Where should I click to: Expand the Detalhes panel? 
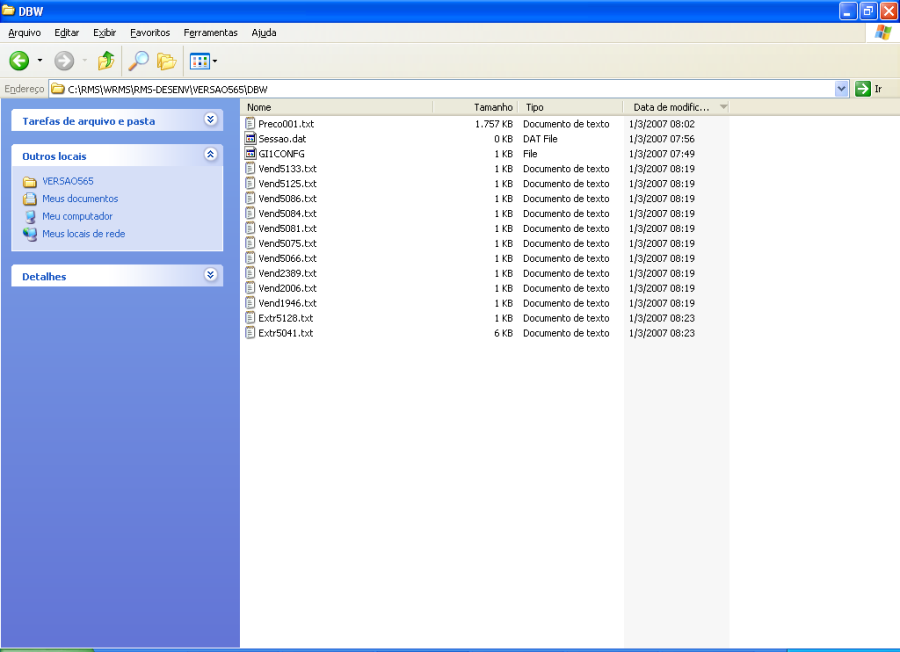[x=211, y=274]
